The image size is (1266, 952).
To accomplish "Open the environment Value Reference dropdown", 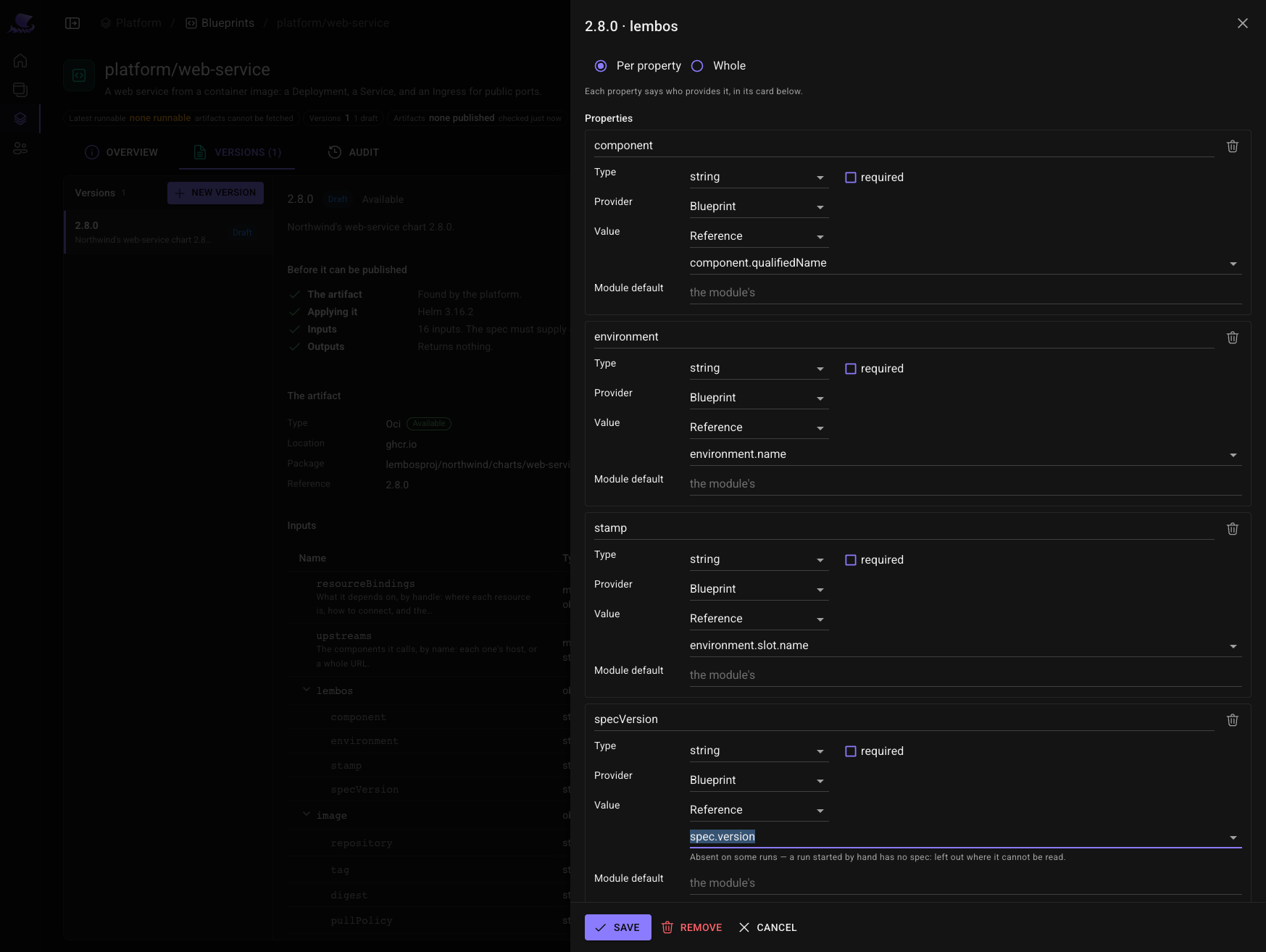I will click(x=759, y=427).
